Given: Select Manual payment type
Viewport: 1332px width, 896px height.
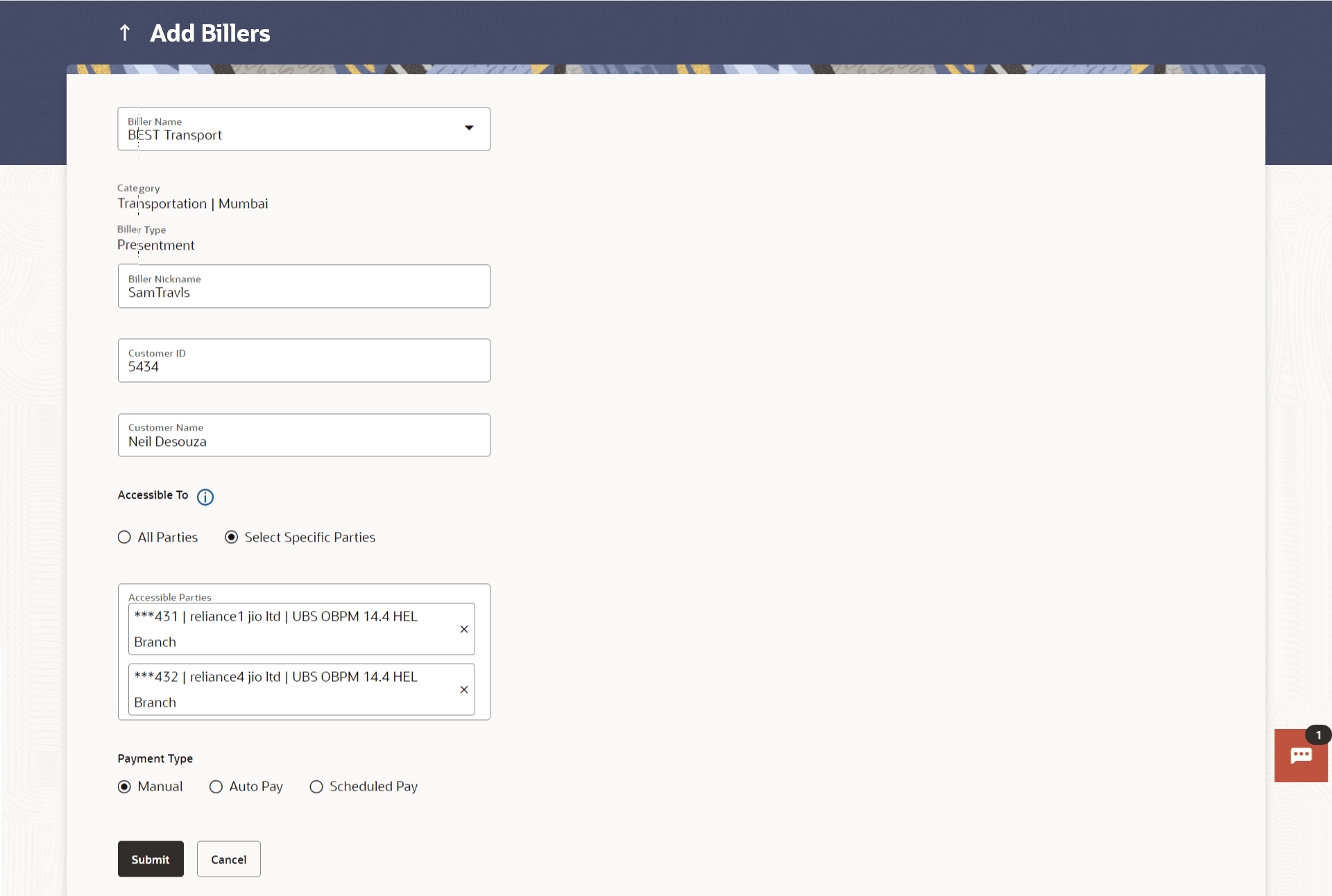Looking at the screenshot, I should [x=124, y=786].
